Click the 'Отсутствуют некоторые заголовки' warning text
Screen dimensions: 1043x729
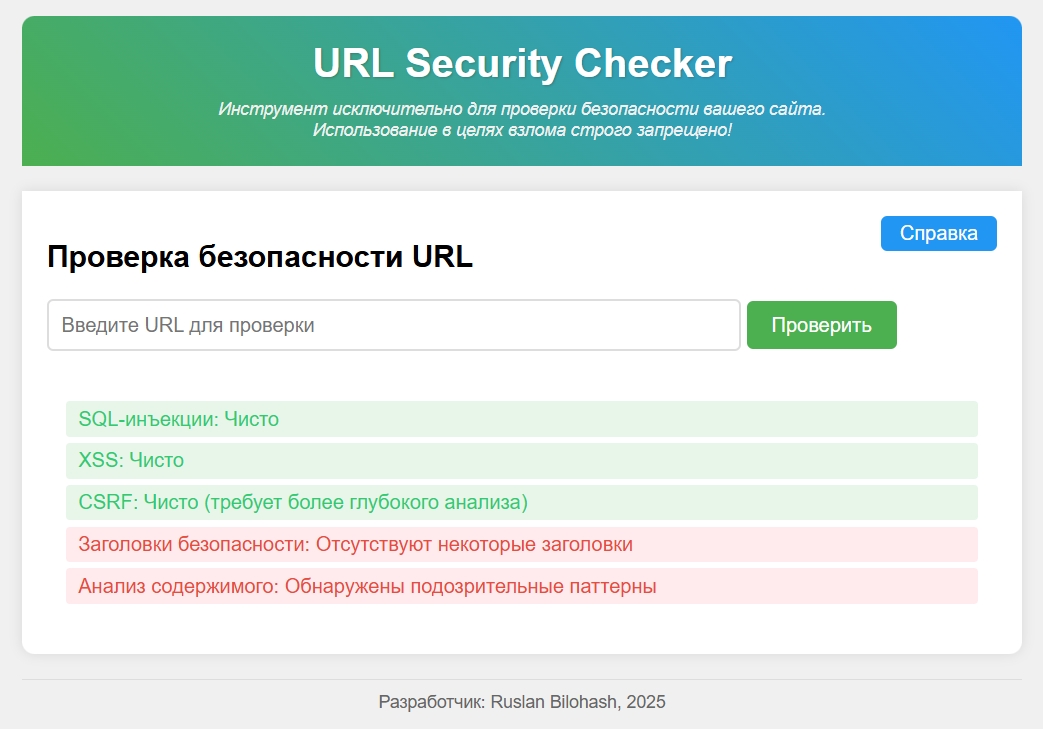pyautogui.click(x=474, y=545)
